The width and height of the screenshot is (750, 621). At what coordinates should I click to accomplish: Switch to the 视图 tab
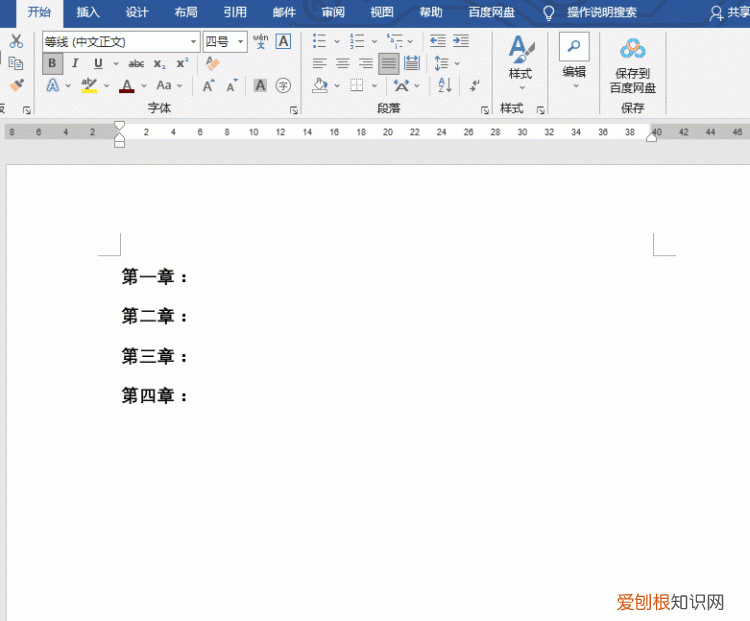click(x=382, y=12)
